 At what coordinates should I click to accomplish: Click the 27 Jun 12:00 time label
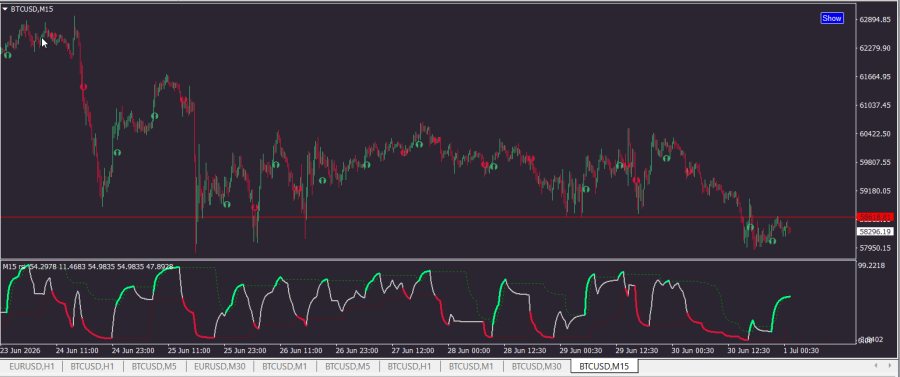pos(413,351)
